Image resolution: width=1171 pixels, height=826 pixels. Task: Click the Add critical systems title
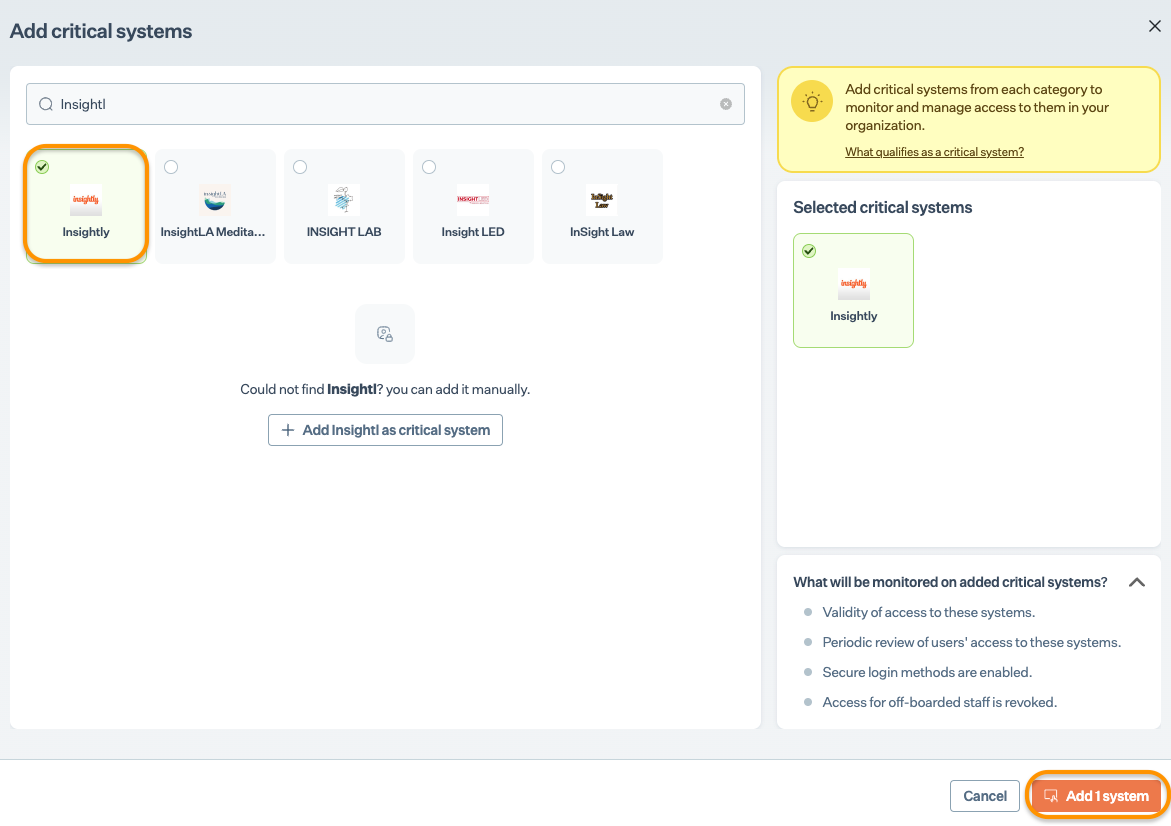coord(101,31)
